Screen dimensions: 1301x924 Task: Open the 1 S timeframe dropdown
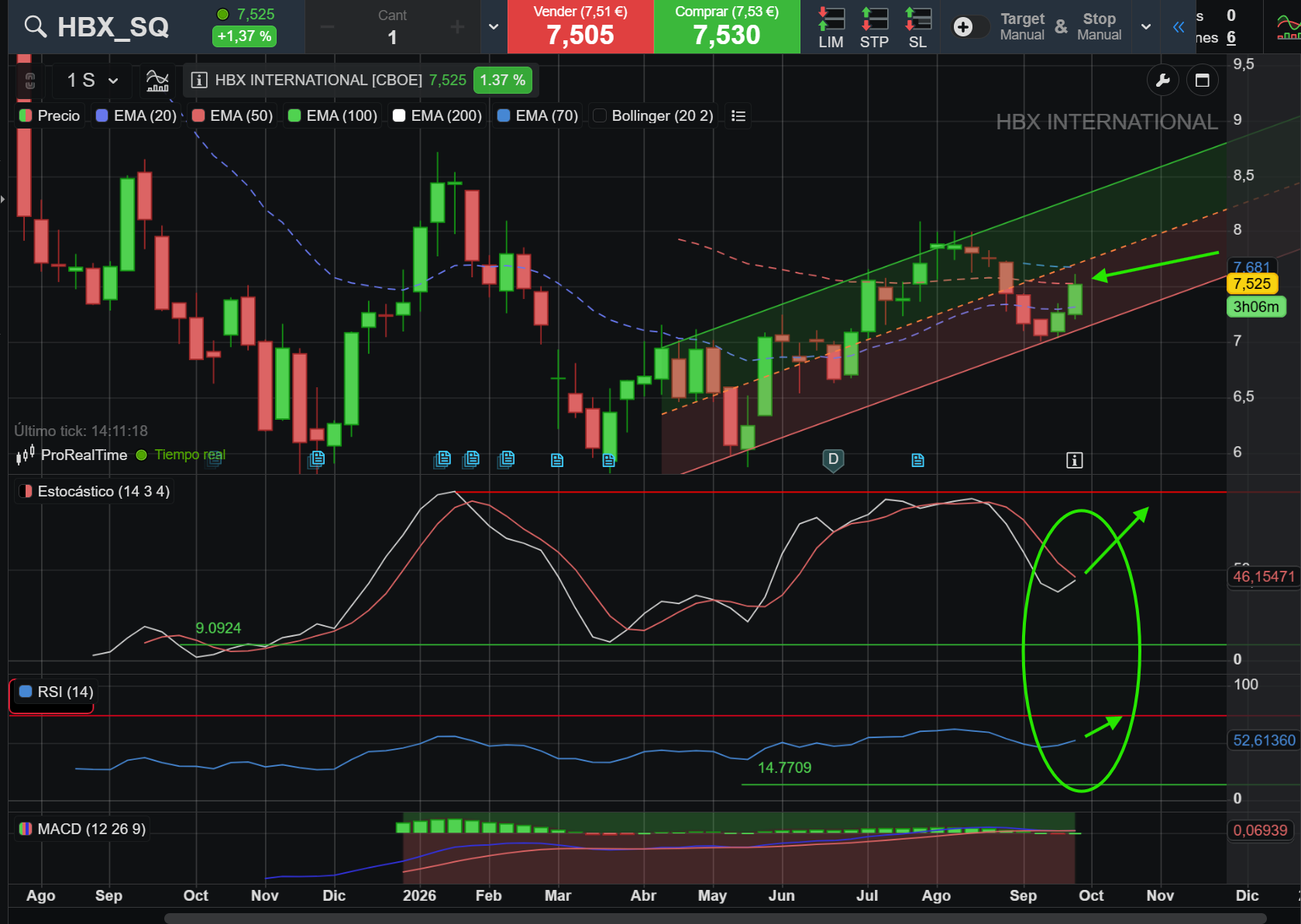tap(91, 80)
